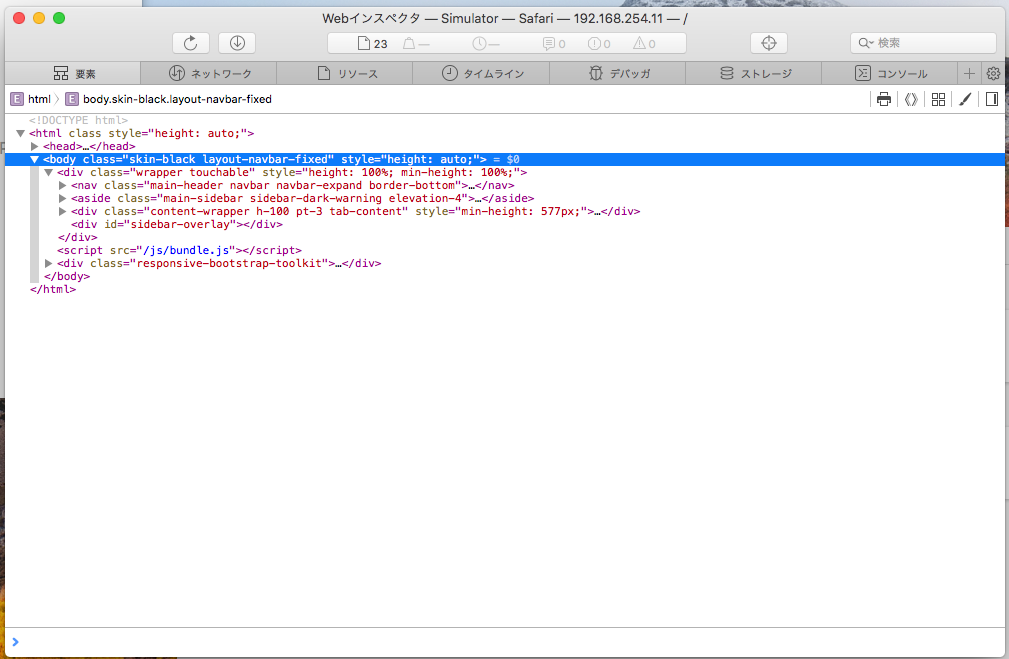
Task: Toggle shadow DOM visibility brackets icon
Action: pyautogui.click(x=911, y=99)
